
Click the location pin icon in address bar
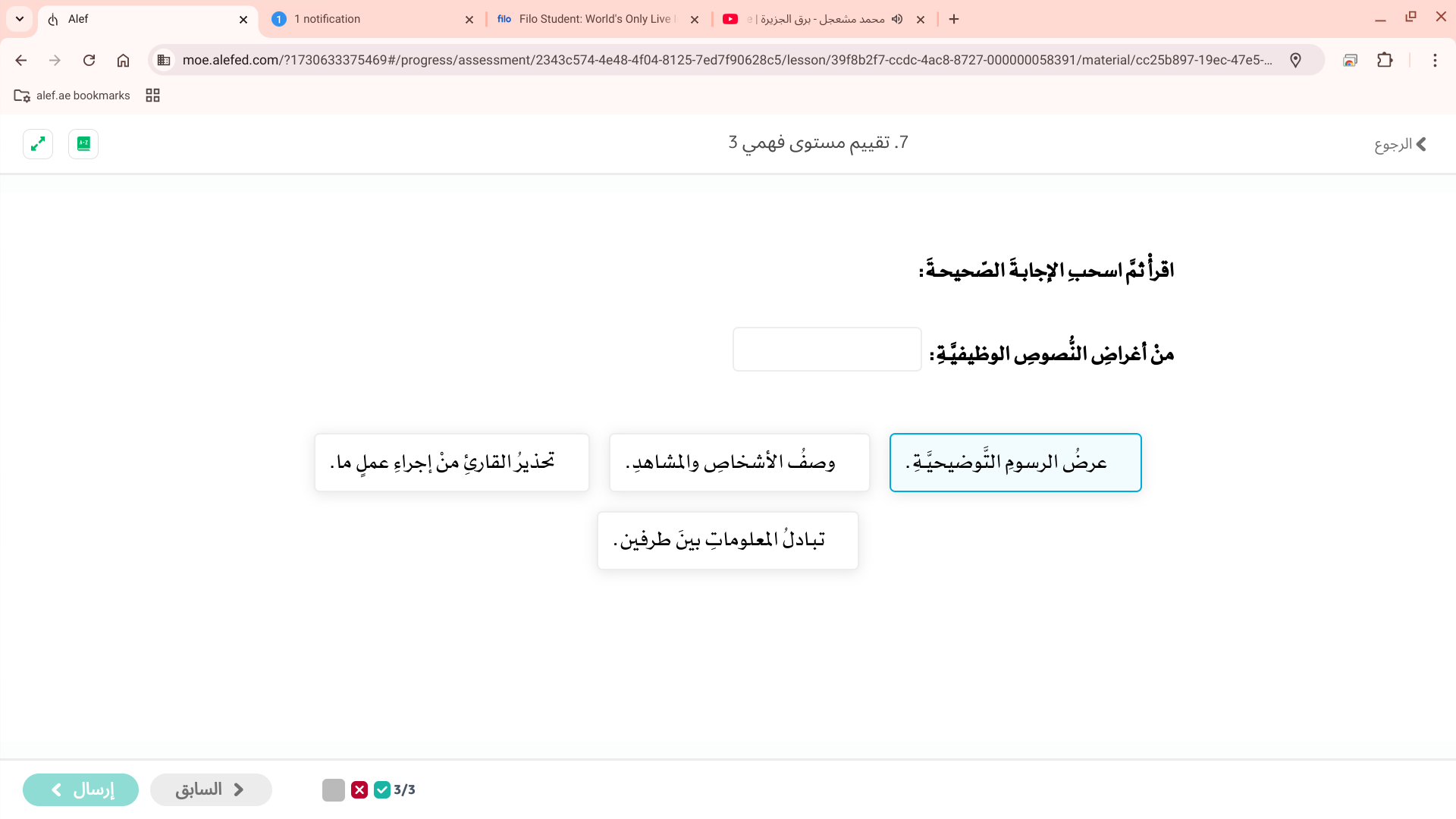tap(1295, 60)
